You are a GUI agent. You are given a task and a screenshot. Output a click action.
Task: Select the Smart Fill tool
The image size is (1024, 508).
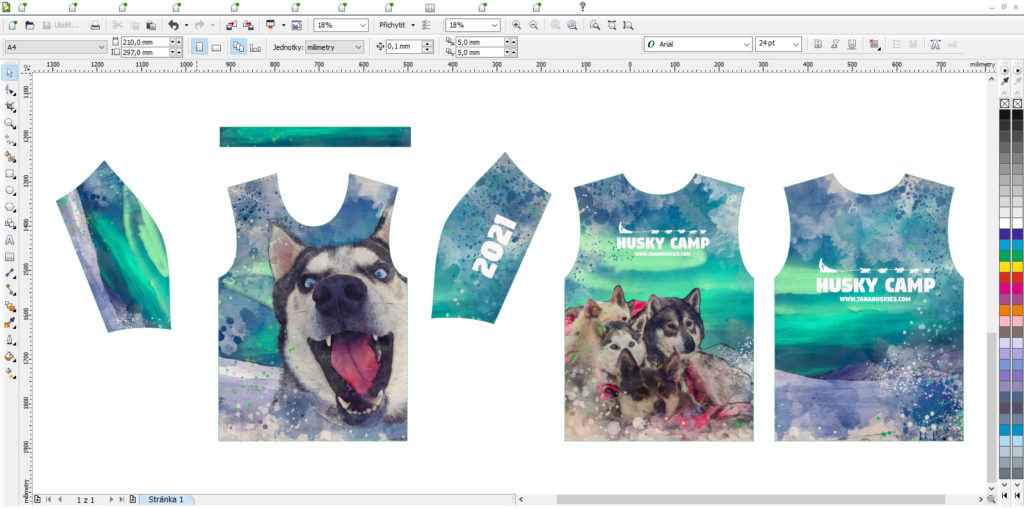(10, 157)
